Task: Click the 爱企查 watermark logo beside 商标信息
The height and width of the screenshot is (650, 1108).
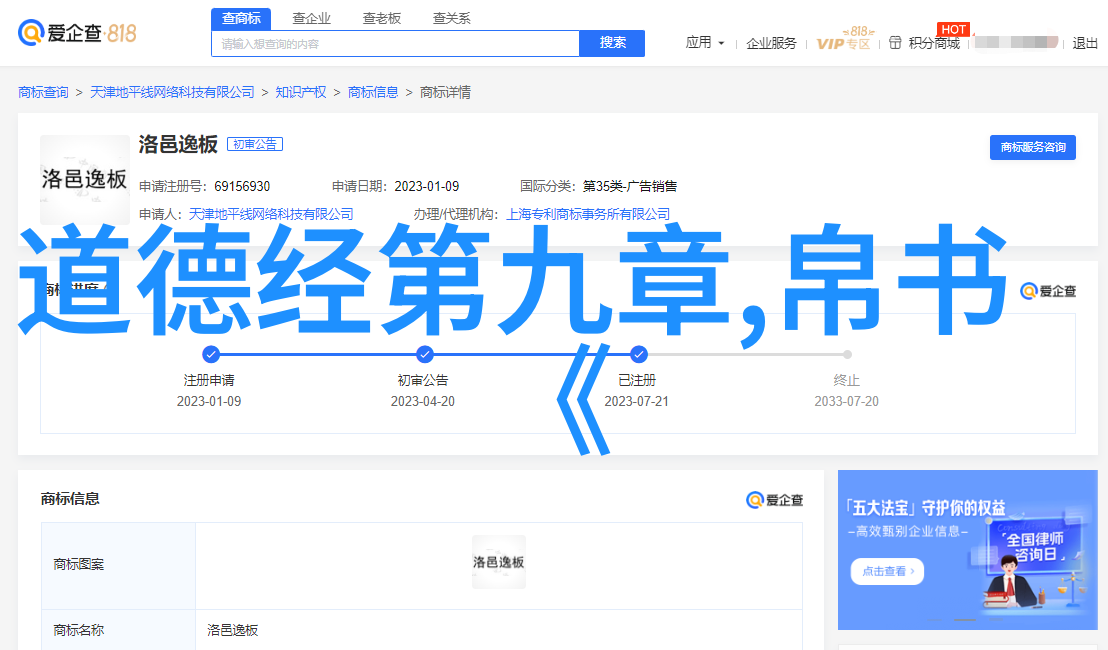Action: pos(774,500)
